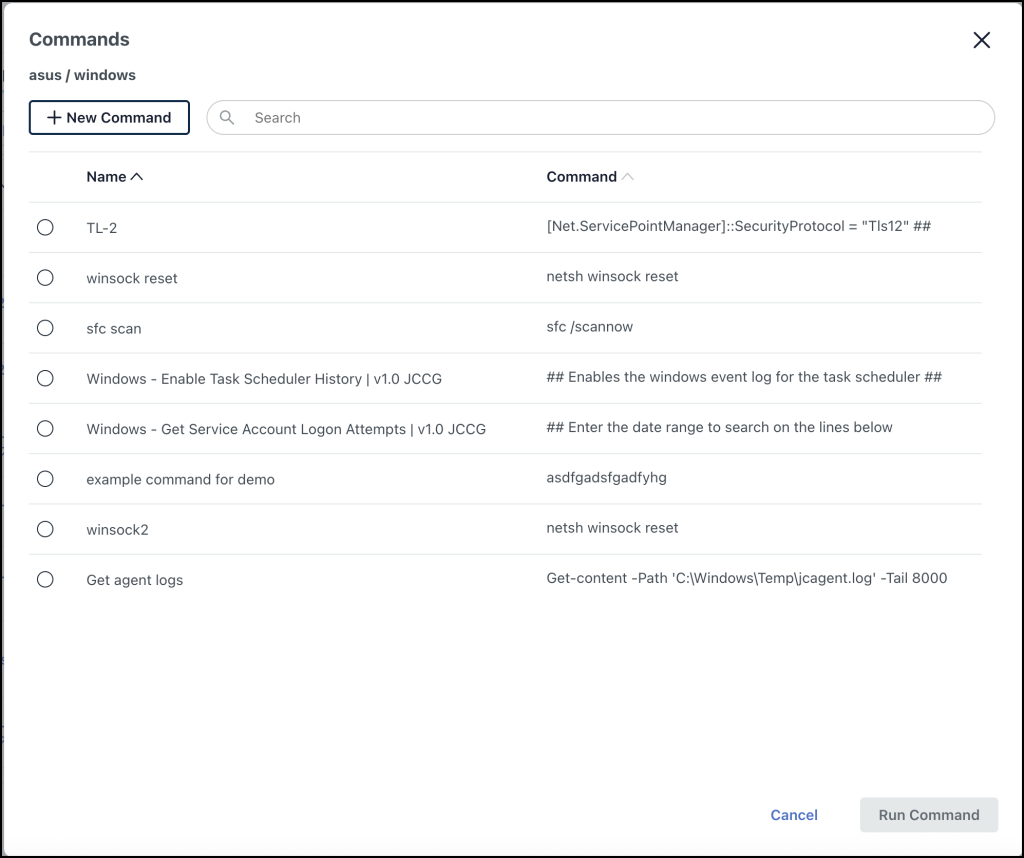Choose the winsock2 radio button
This screenshot has height=858, width=1024.
(x=45, y=529)
